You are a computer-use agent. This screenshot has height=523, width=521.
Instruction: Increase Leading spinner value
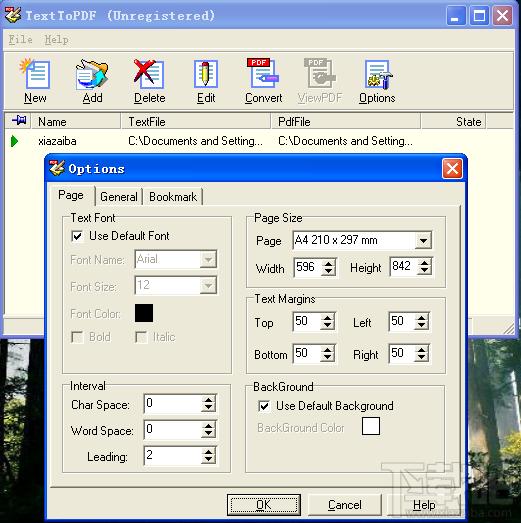[x=209, y=452]
